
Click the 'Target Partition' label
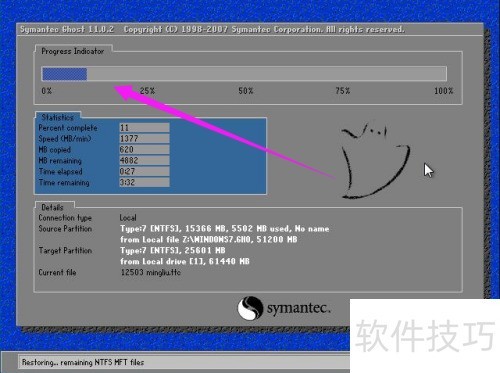tap(65, 251)
